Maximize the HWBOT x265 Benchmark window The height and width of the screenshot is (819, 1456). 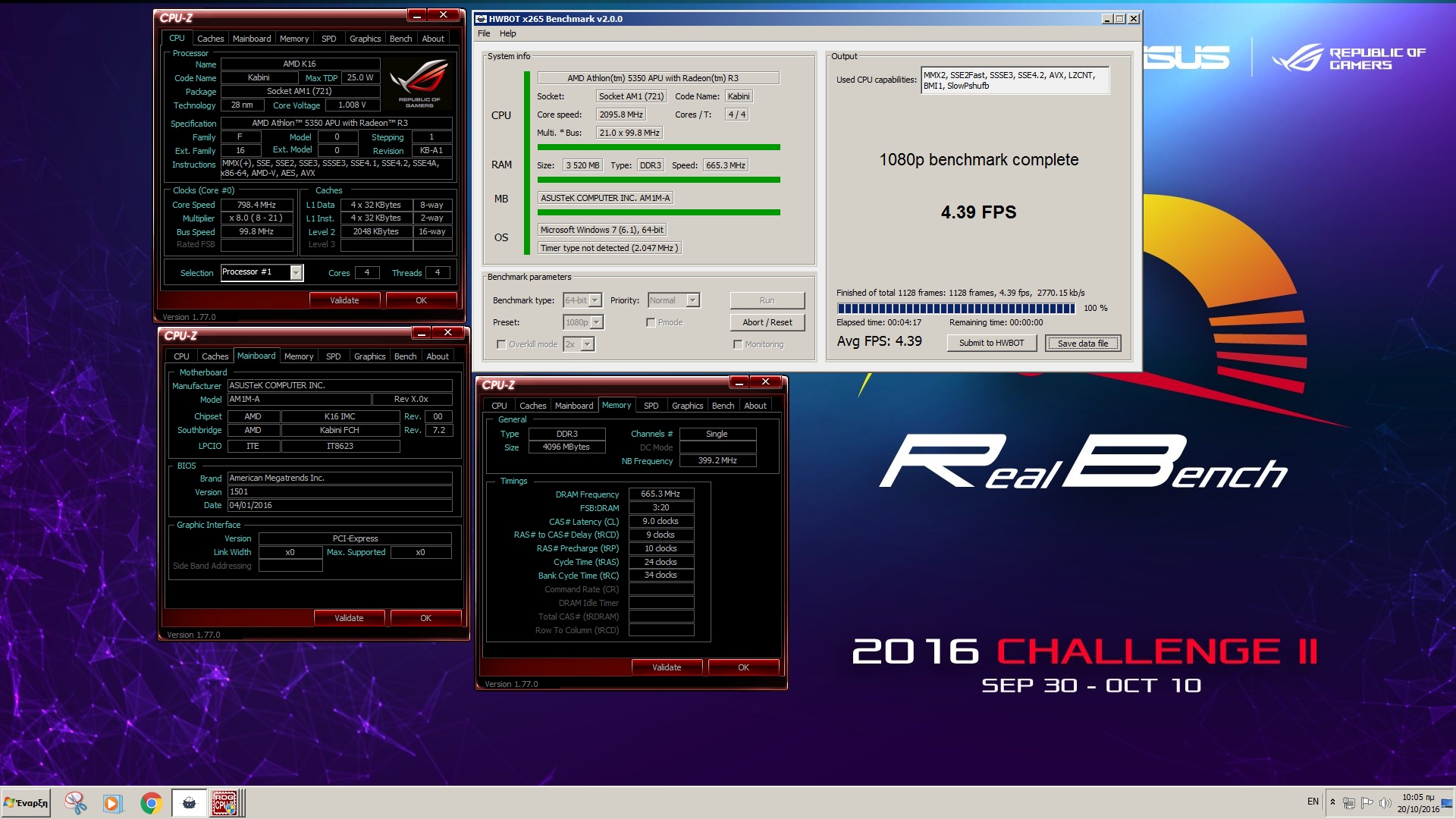click(x=1120, y=19)
